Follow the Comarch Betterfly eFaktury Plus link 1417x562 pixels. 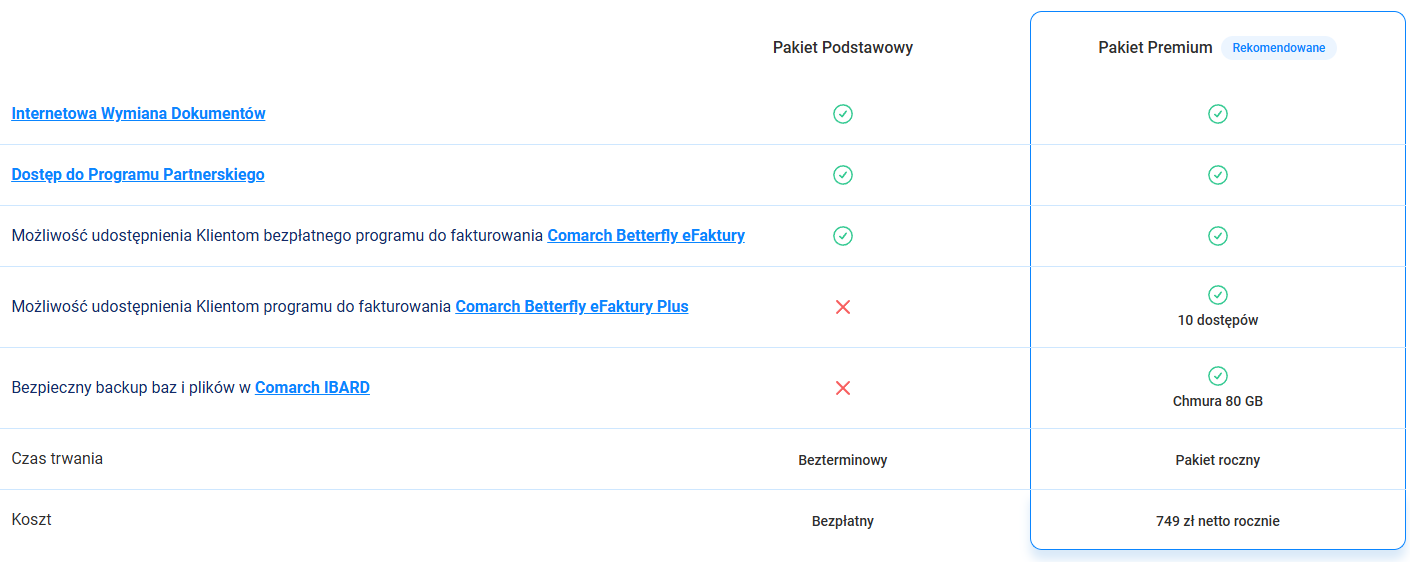click(572, 307)
